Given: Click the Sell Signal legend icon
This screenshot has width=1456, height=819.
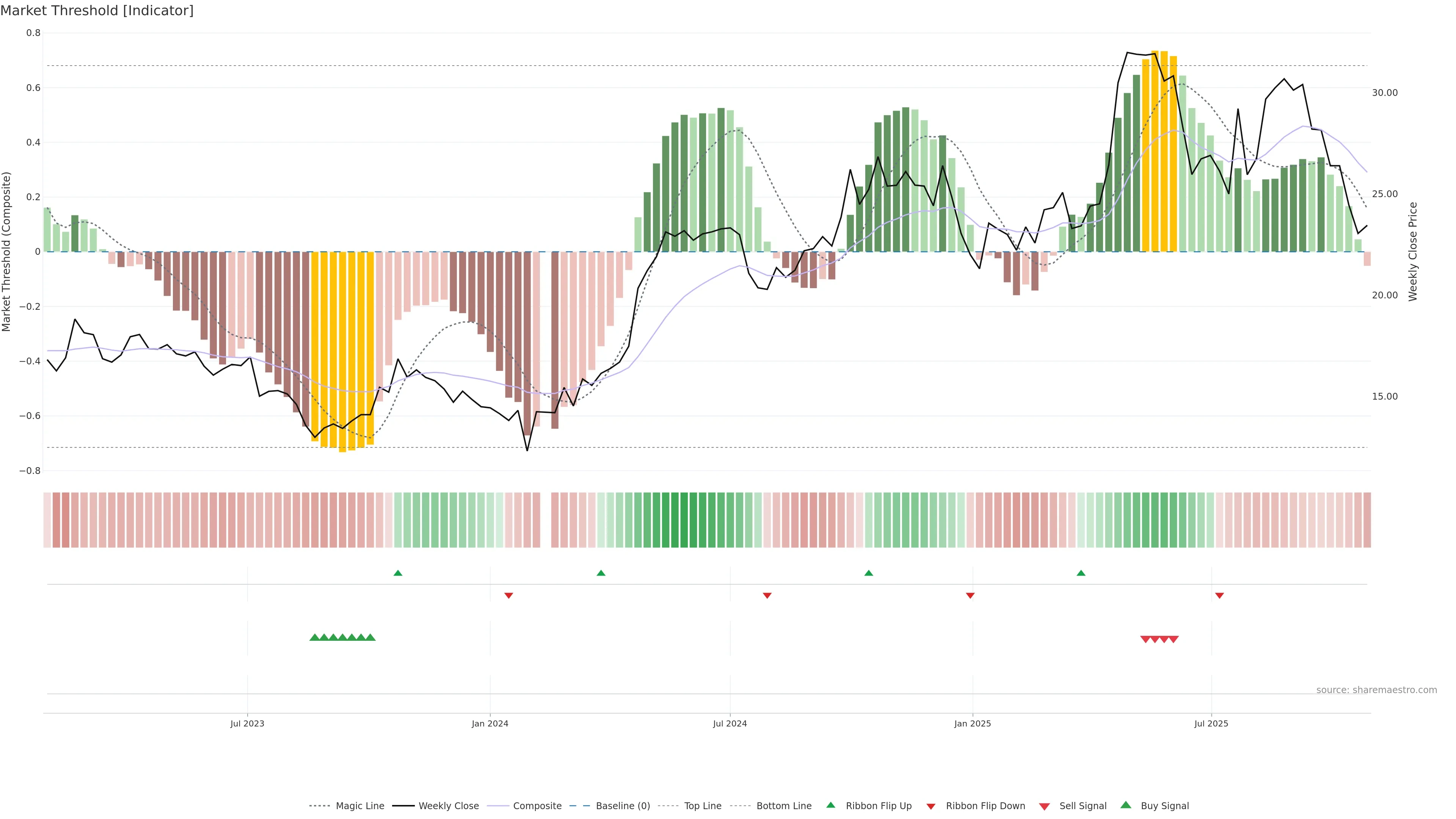Looking at the screenshot, I should point(1045,806).
